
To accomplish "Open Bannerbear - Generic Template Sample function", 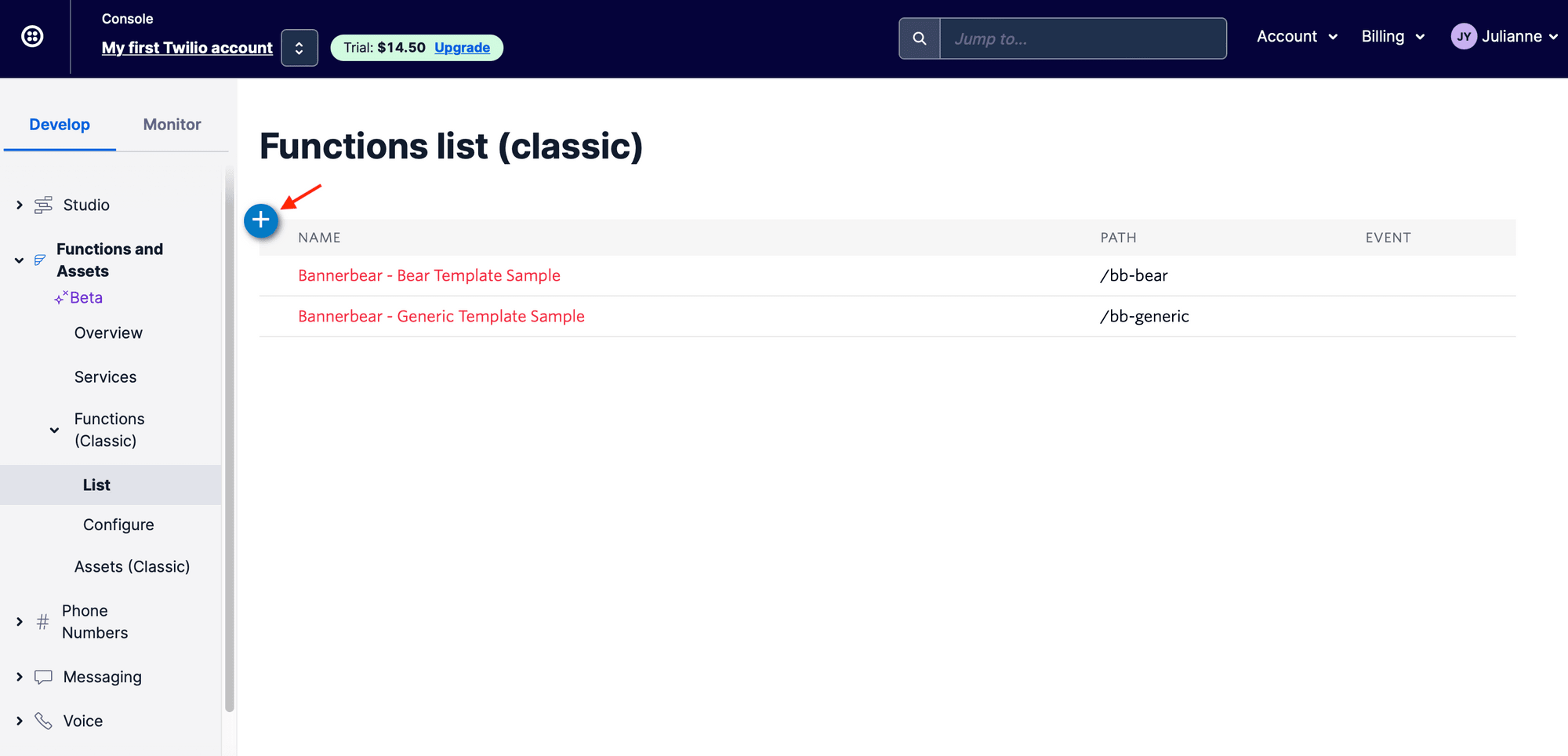I will (441, 316).
